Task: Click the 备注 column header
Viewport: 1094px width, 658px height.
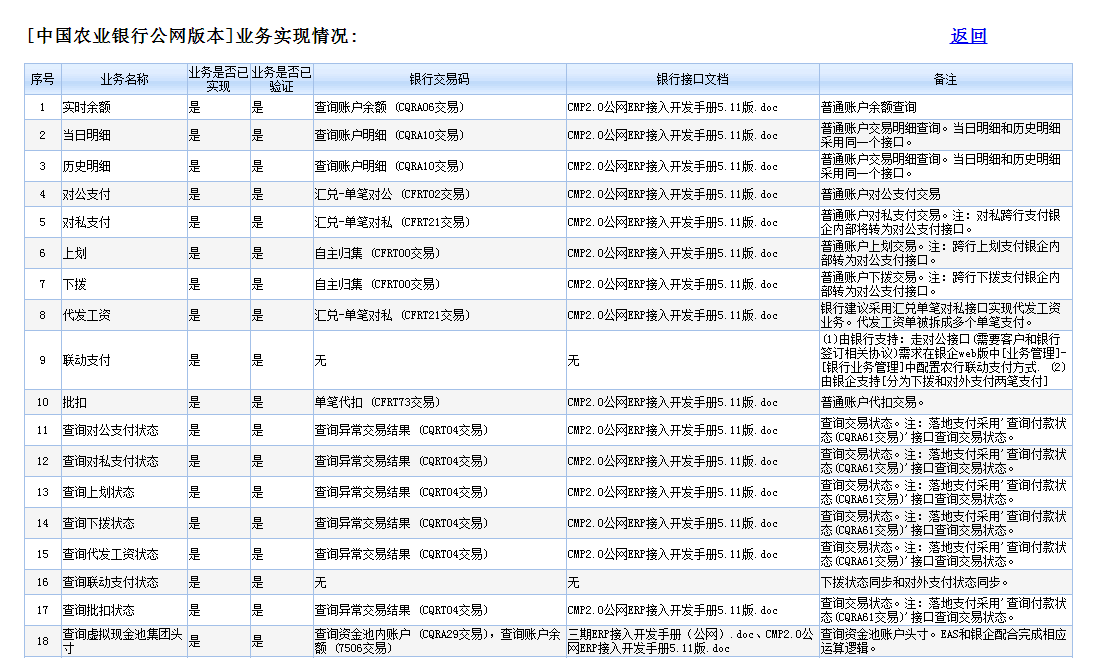Action: (x=945, y=79)
